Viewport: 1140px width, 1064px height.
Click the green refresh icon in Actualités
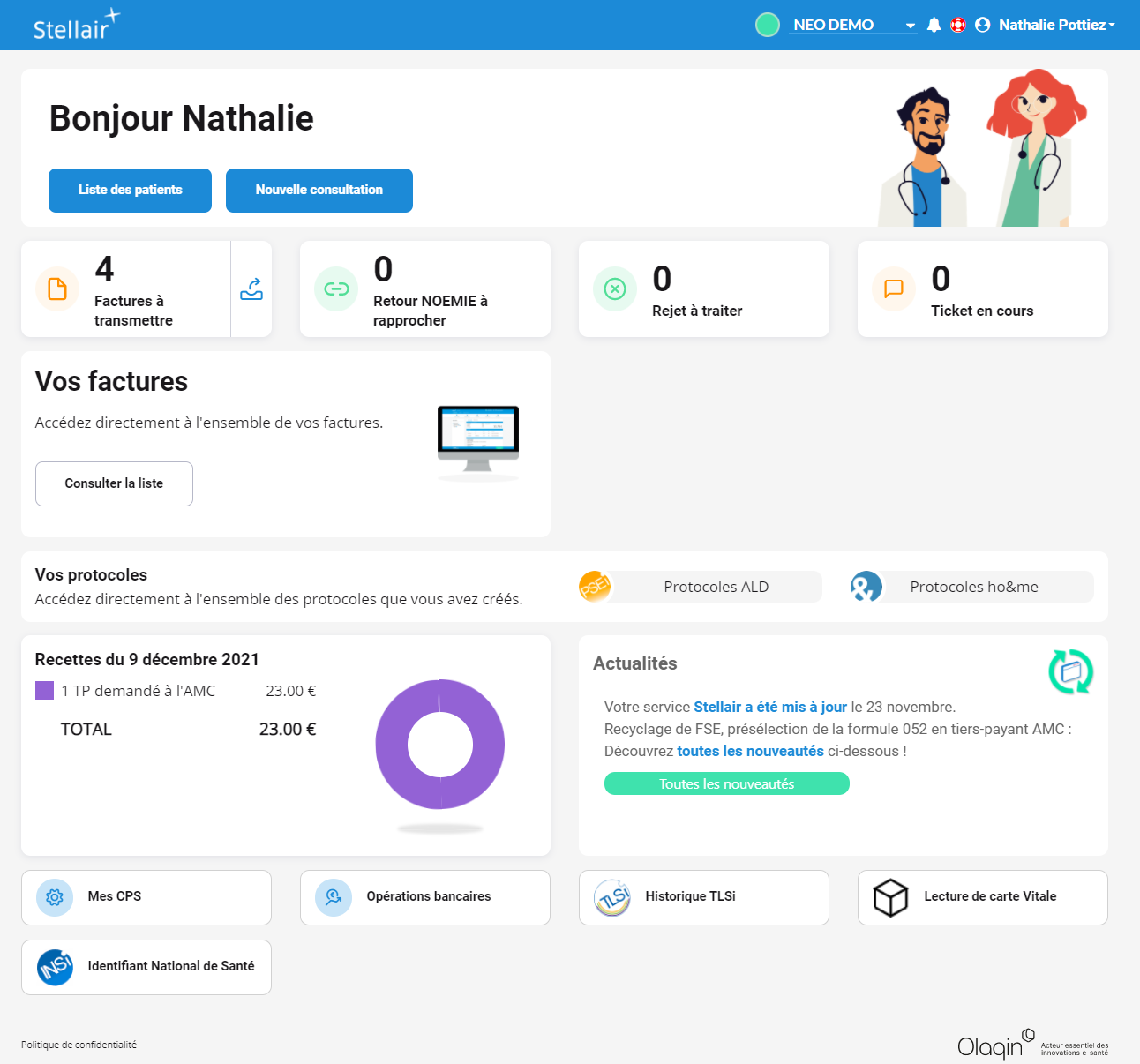(1070, 671)
